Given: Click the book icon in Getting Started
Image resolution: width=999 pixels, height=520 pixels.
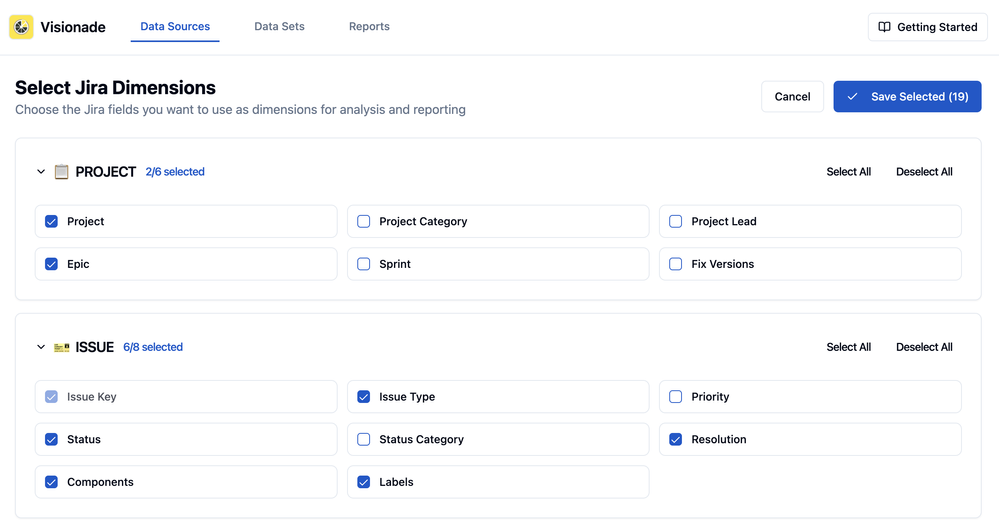Looking at the screenshot, I should (x=884, y=27).
